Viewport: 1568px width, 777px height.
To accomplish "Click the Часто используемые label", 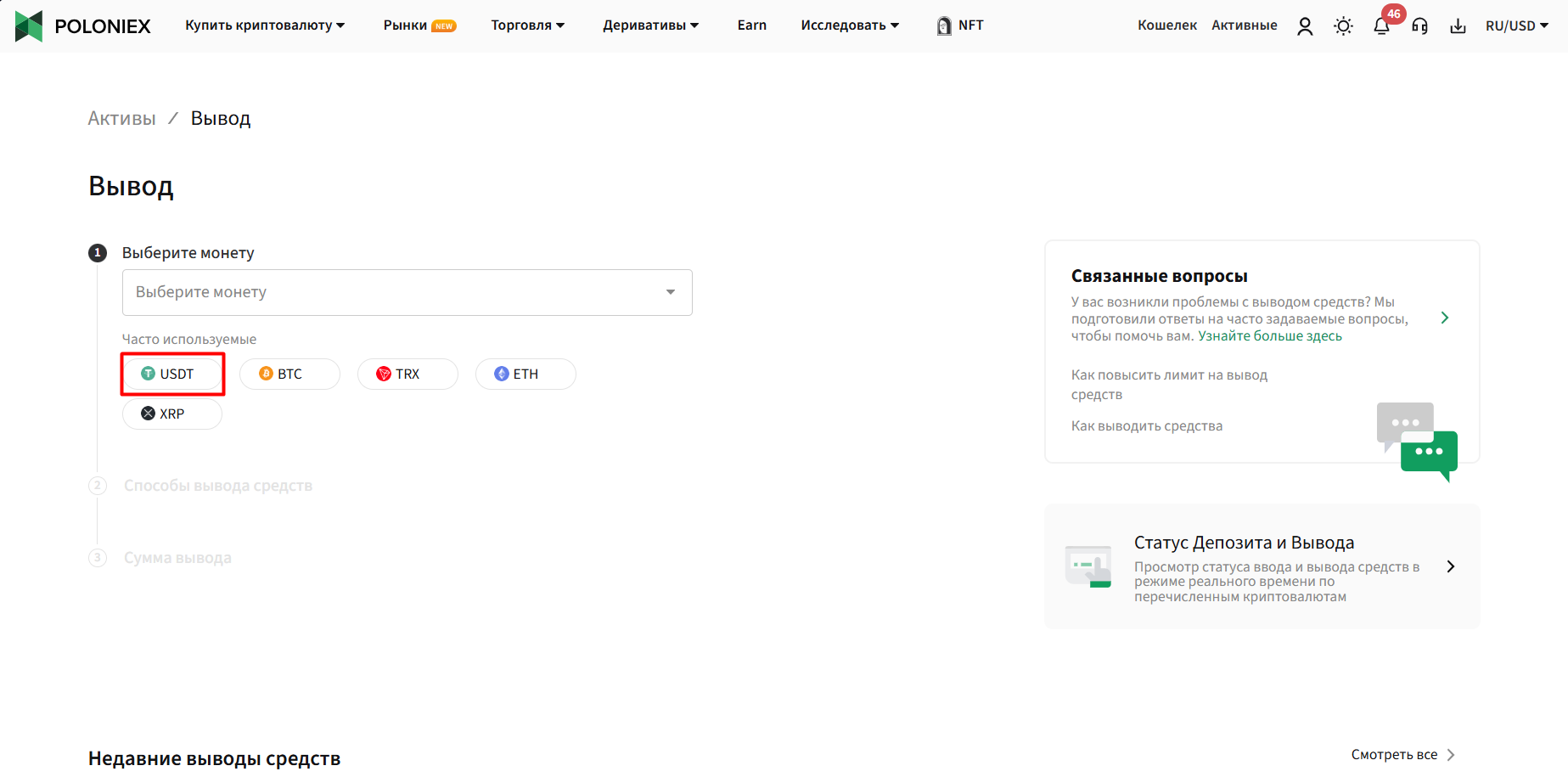I will (x=189, y=340).
